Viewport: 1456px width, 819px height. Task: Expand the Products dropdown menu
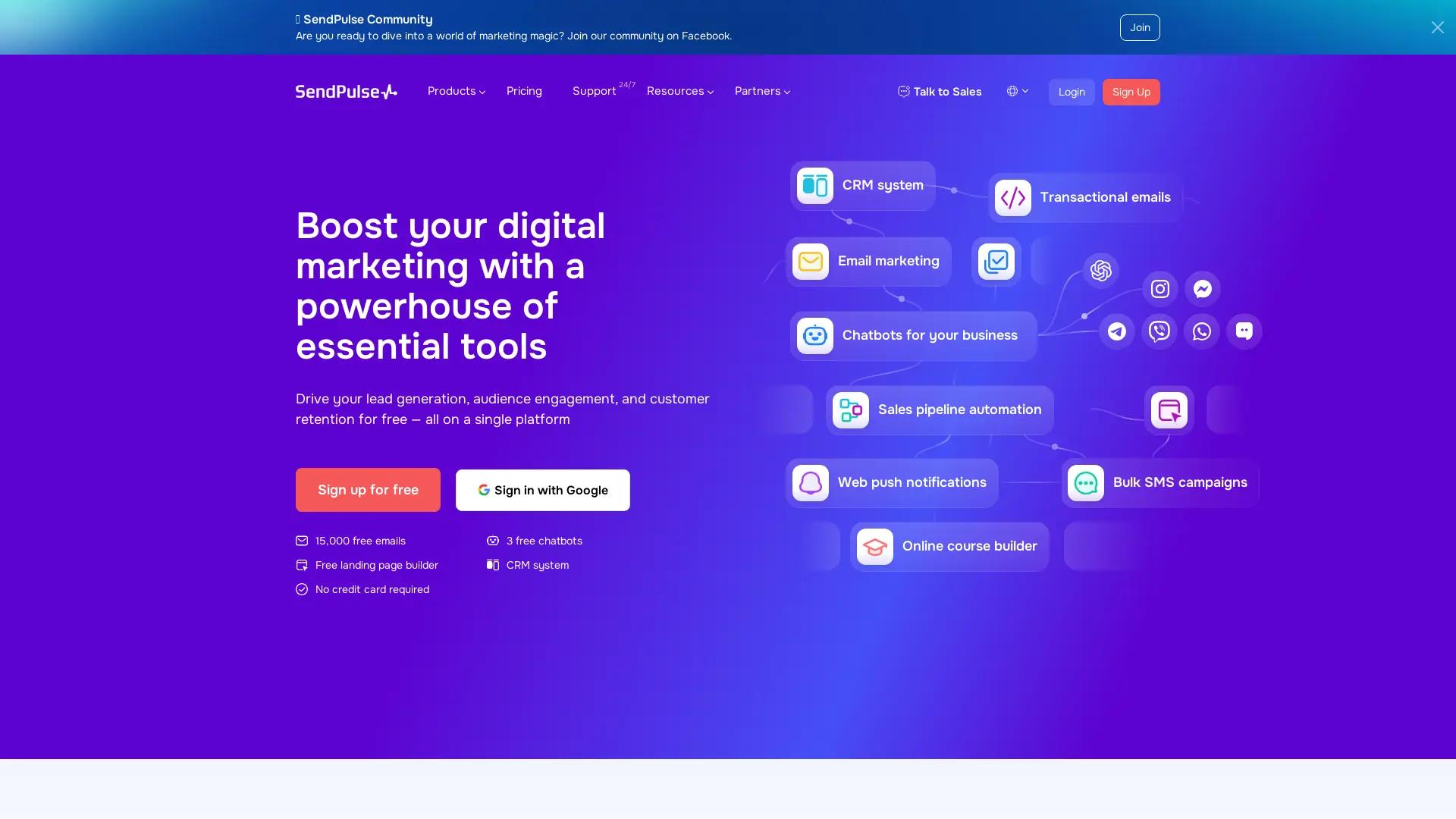[x=455, y=91]
